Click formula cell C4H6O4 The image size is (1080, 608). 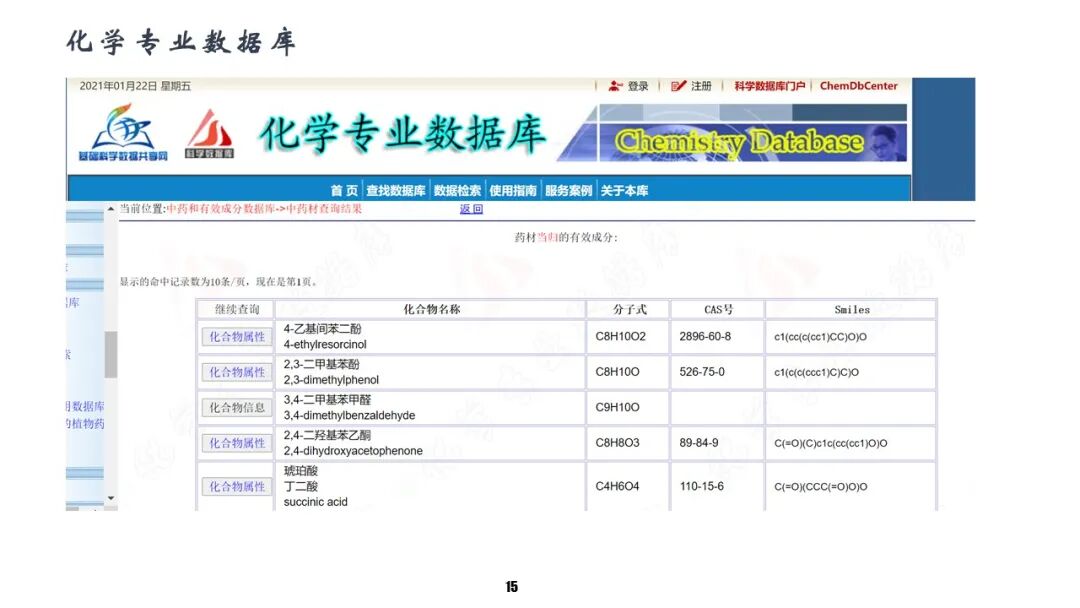coord(617,486)
